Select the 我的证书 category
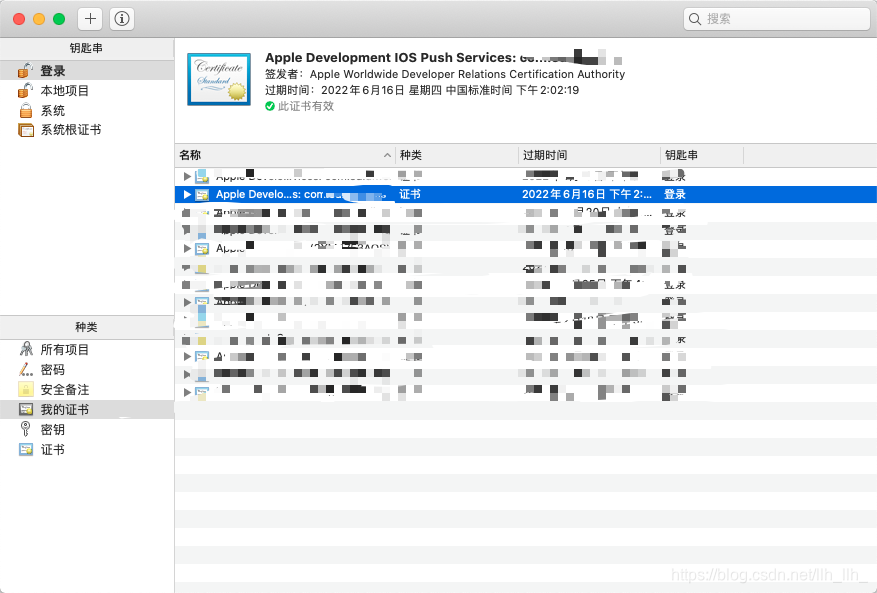Screen dimensions: 877x593 point(87,410)
